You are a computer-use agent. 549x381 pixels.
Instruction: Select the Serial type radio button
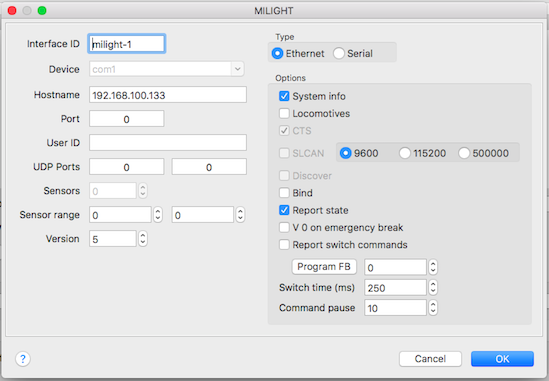point(339,54)
